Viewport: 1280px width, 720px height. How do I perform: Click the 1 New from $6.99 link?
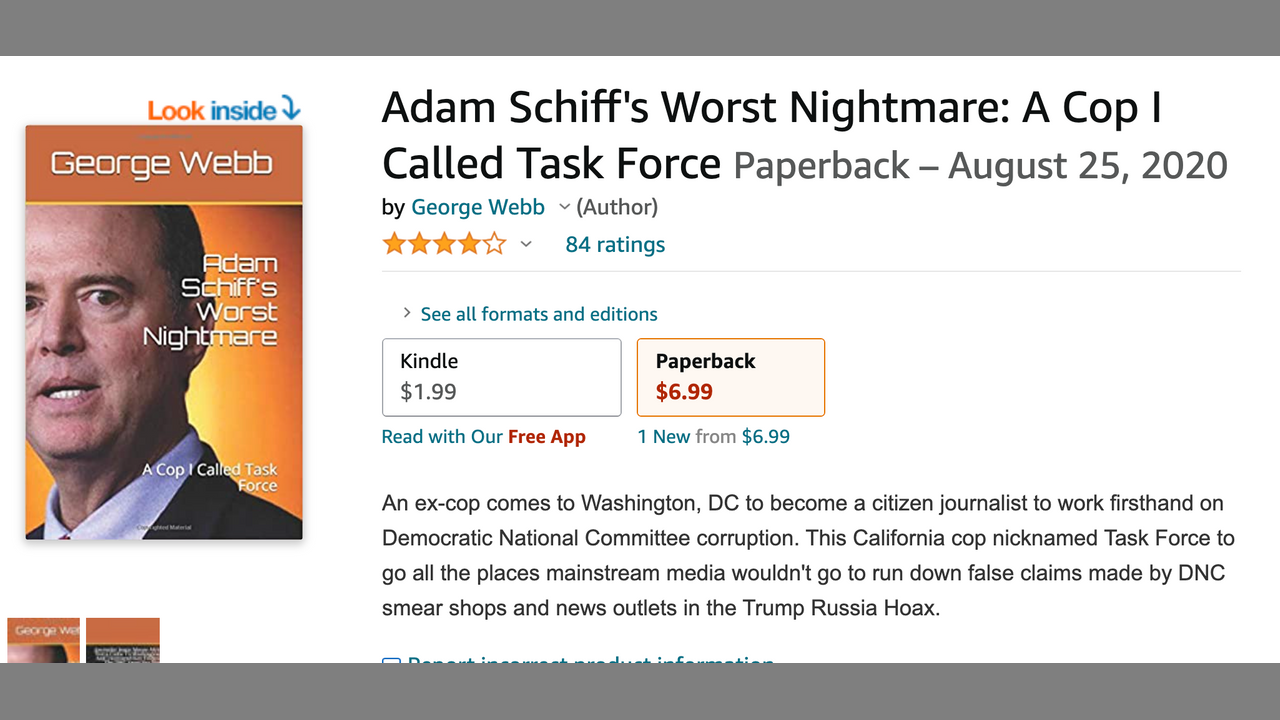[714, 437]
